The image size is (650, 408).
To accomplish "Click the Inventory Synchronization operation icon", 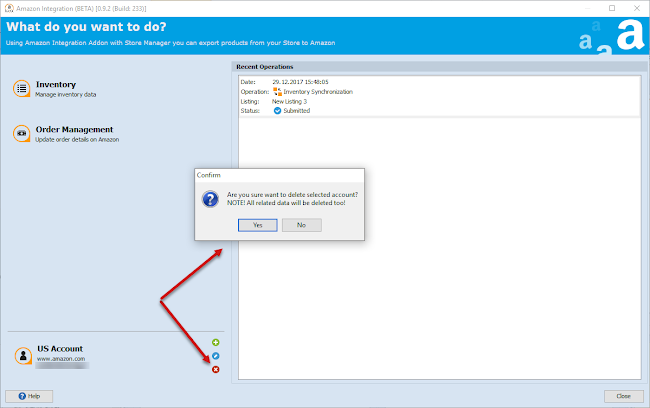I will pyautogui.click(x=277, y=92).
